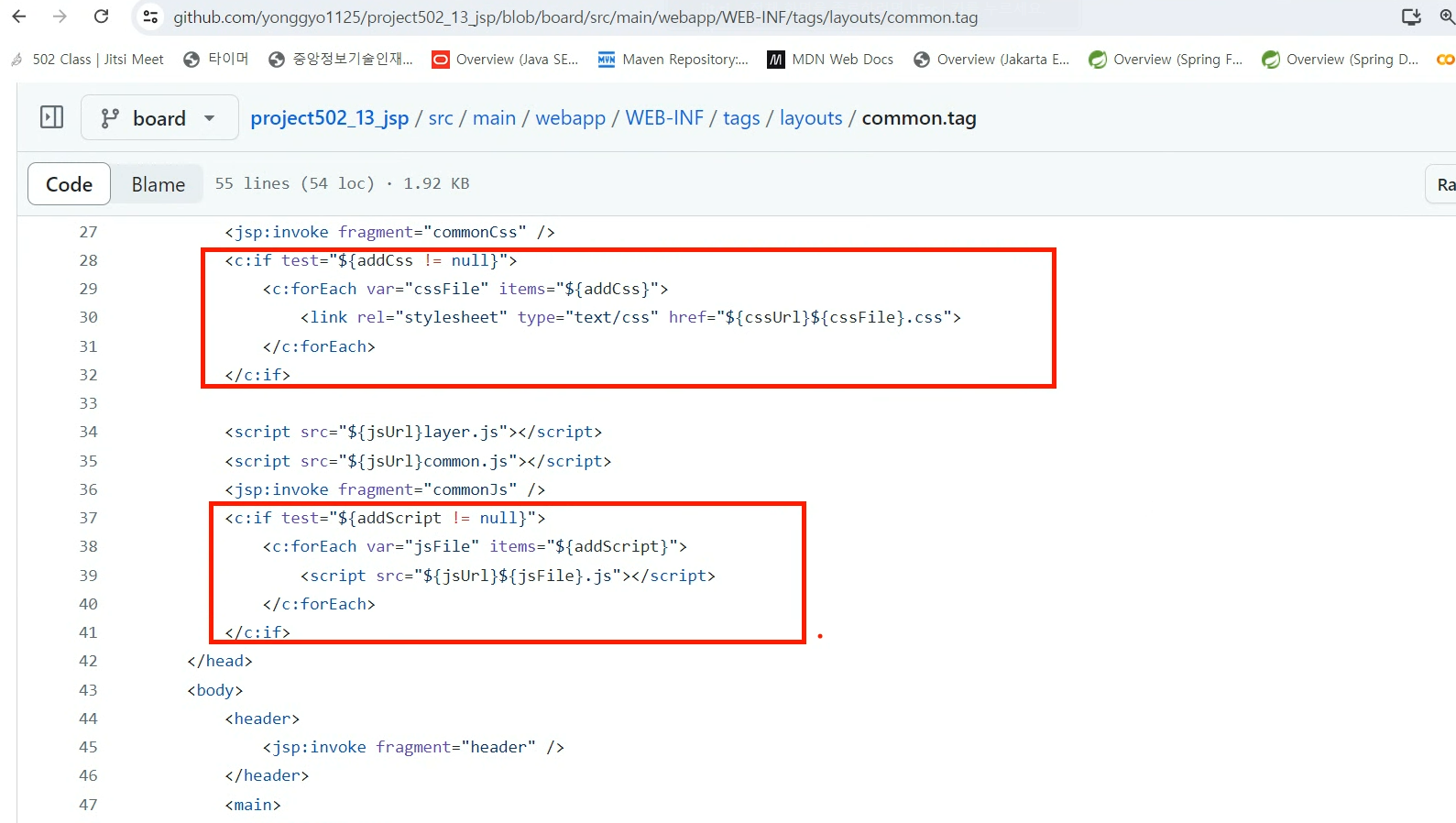Select line number 45

point(88,747)
